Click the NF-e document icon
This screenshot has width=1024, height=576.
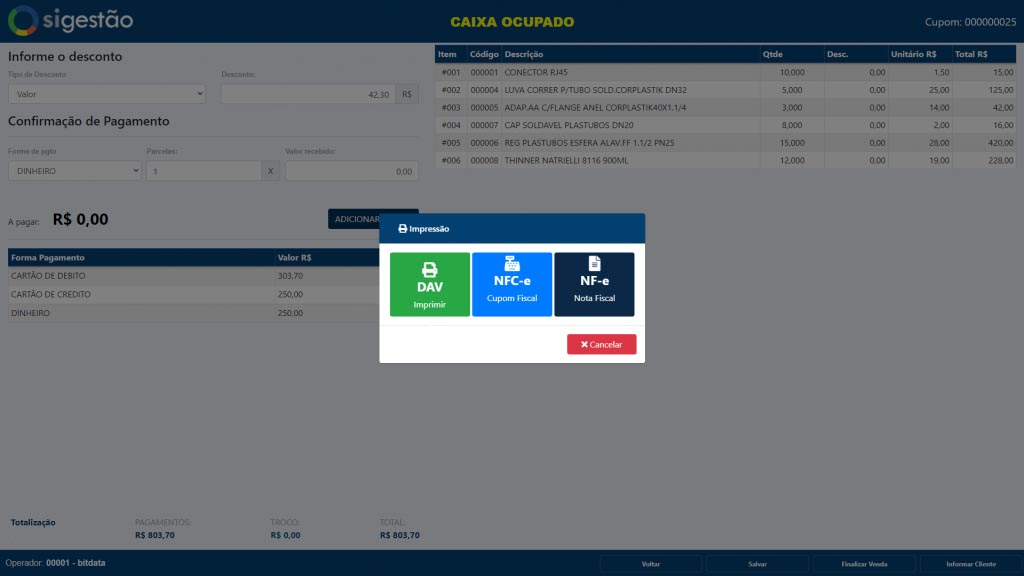[594, 263]
